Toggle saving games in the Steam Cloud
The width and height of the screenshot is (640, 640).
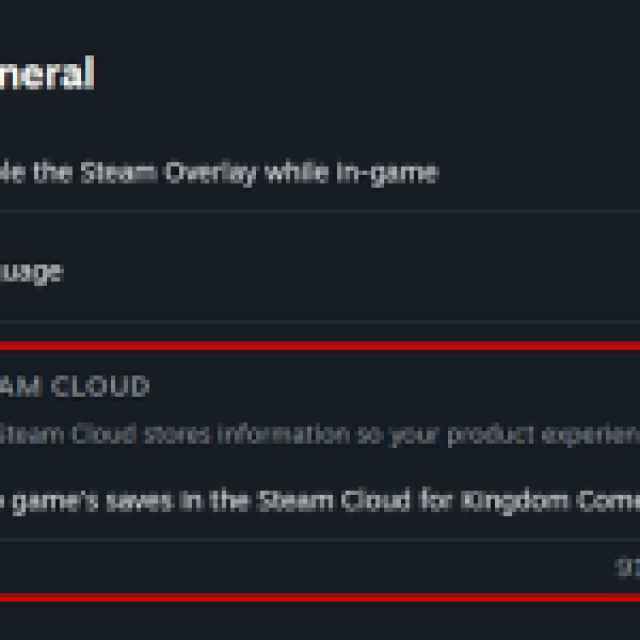click(x=300, y=501)
